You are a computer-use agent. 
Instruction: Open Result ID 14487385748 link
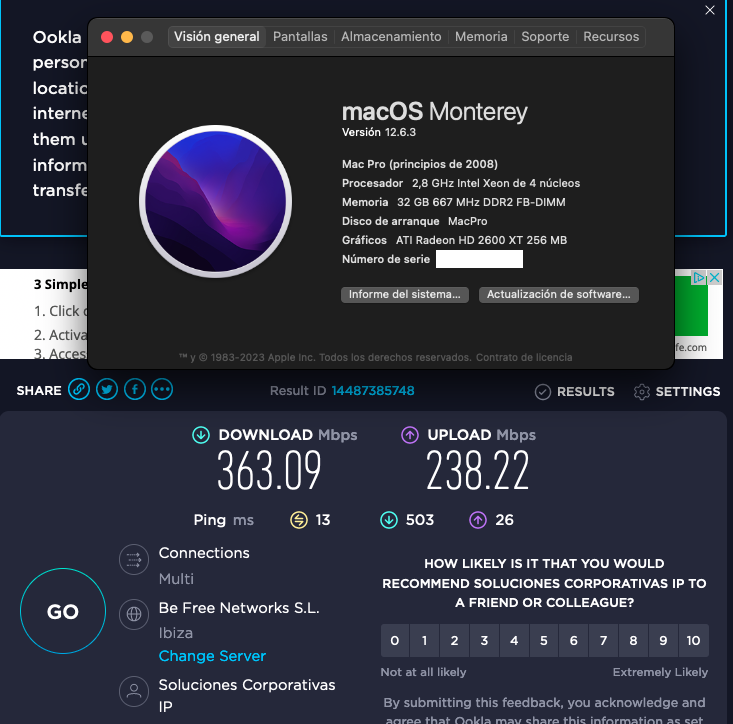coord(373,391)
